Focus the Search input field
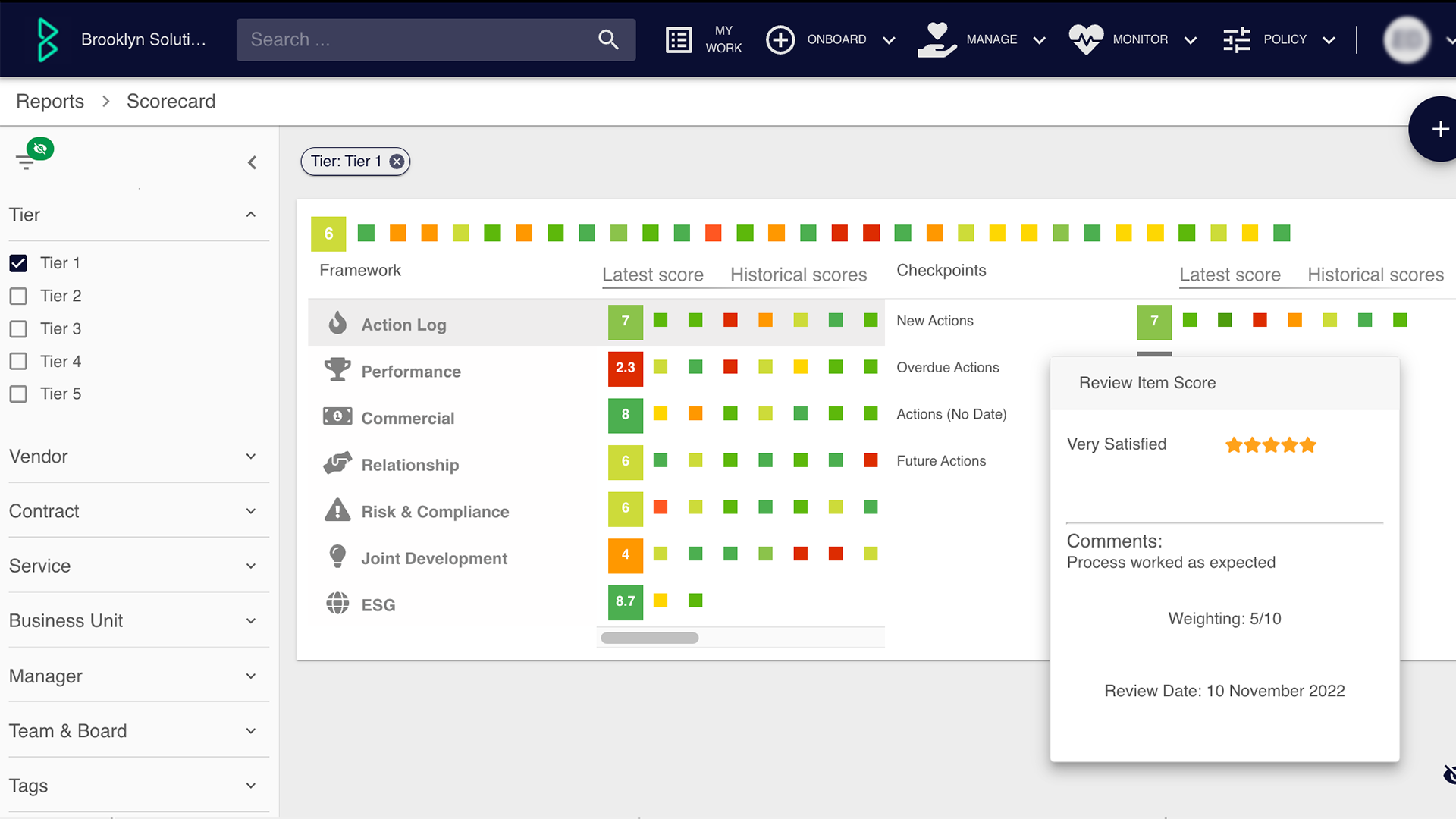This screenshot has height=819, width=1456. (x=436, y=39)
